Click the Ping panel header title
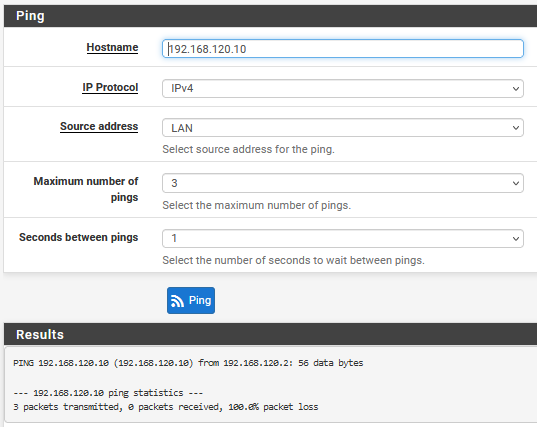 (x=30, y=16)
